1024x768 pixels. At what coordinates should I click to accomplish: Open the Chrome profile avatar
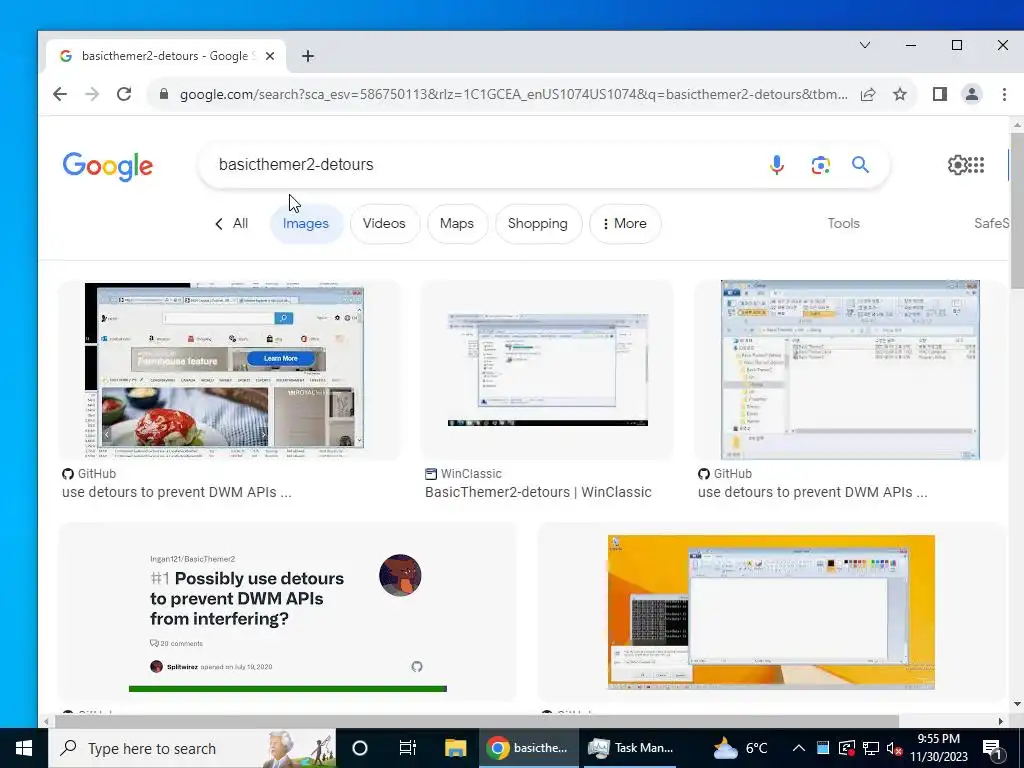(972, 94)
